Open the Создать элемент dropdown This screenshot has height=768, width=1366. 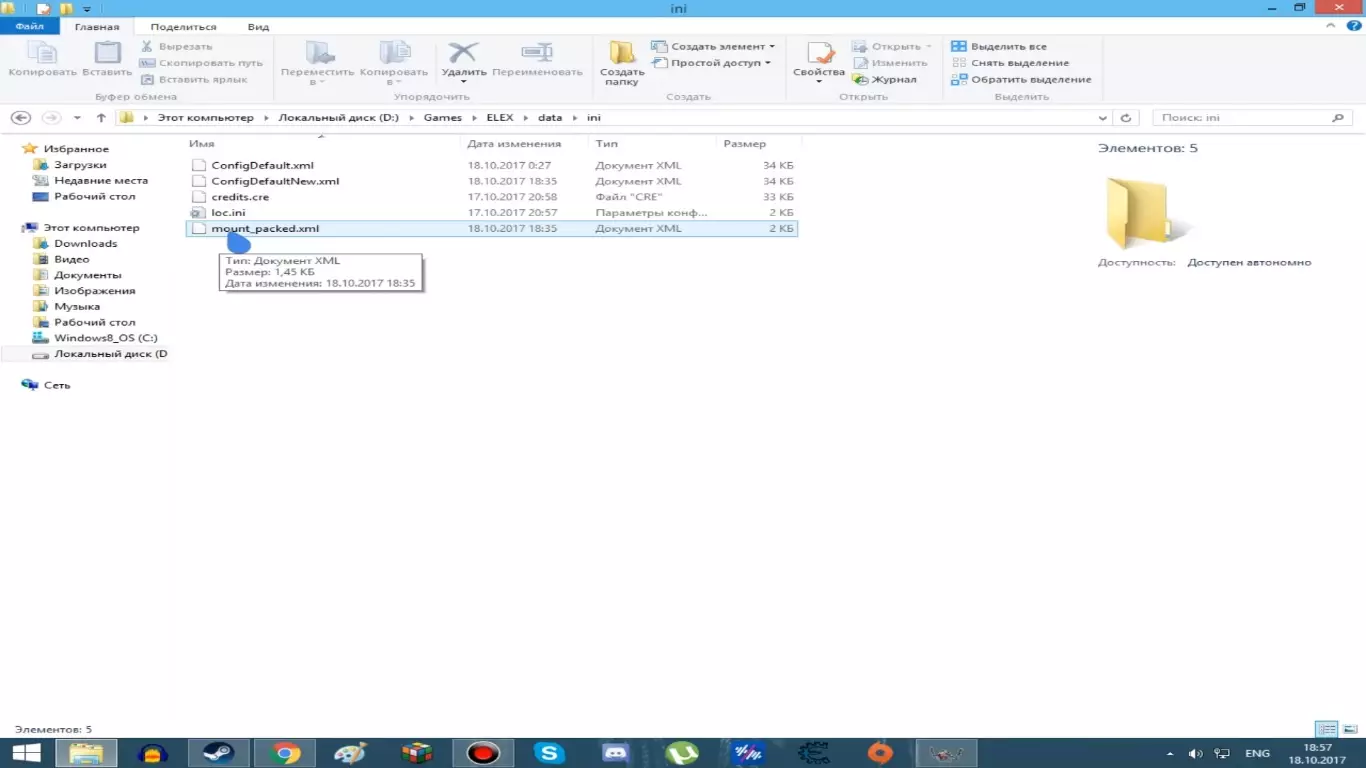pos(713,46)
